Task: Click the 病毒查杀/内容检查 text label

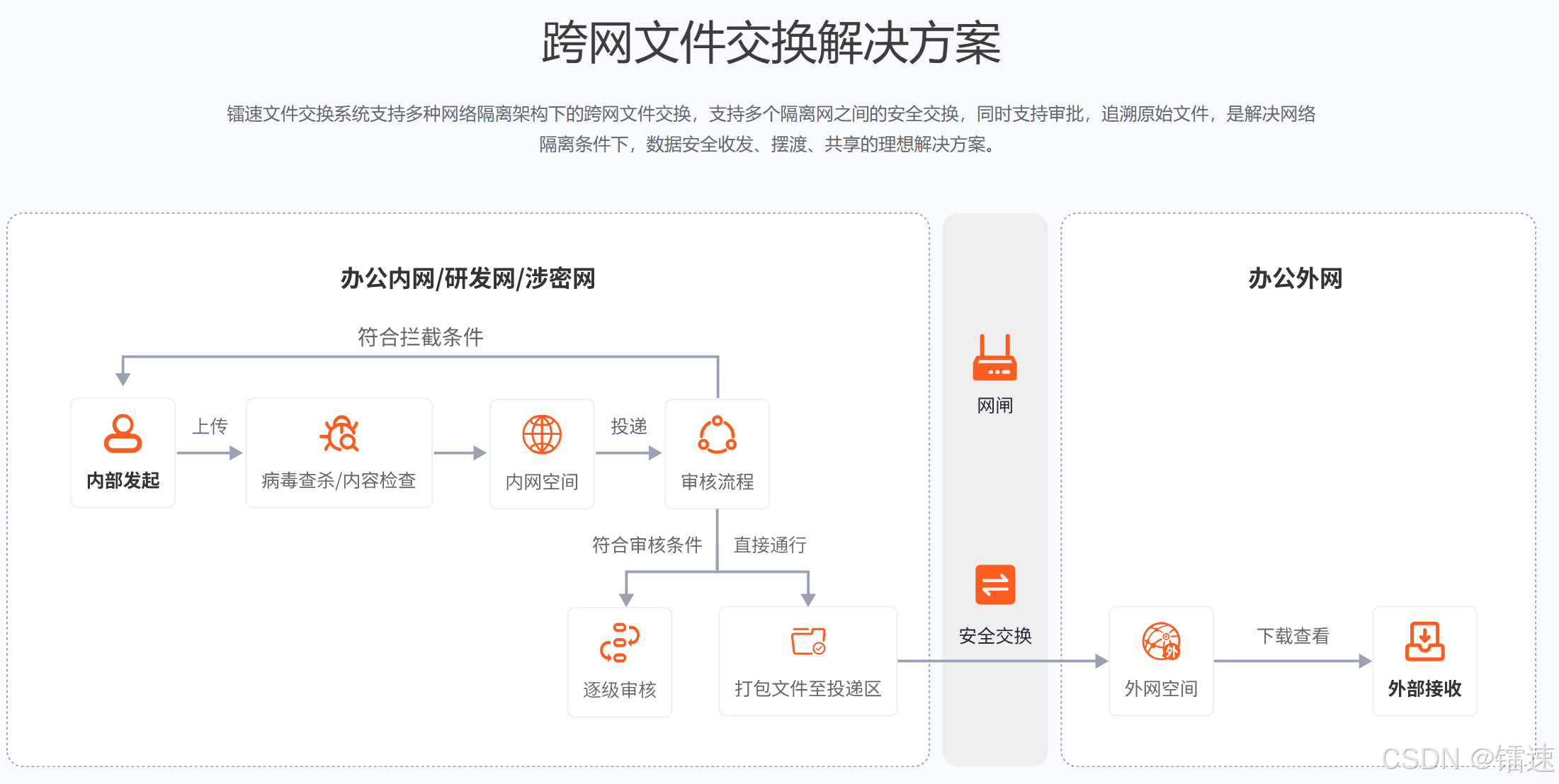Action: tap(339, 481)
